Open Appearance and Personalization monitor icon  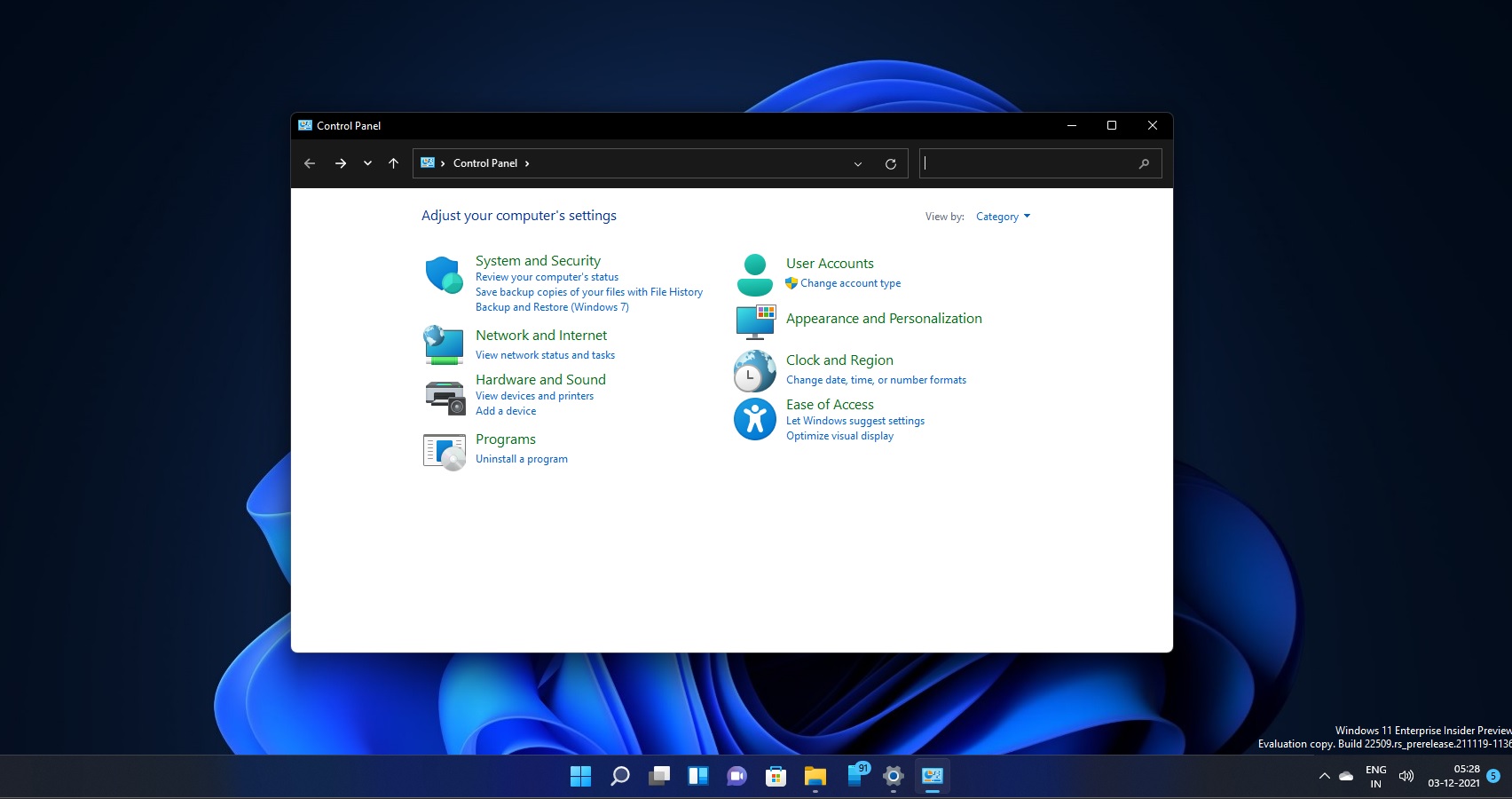[x=754, y=322]
